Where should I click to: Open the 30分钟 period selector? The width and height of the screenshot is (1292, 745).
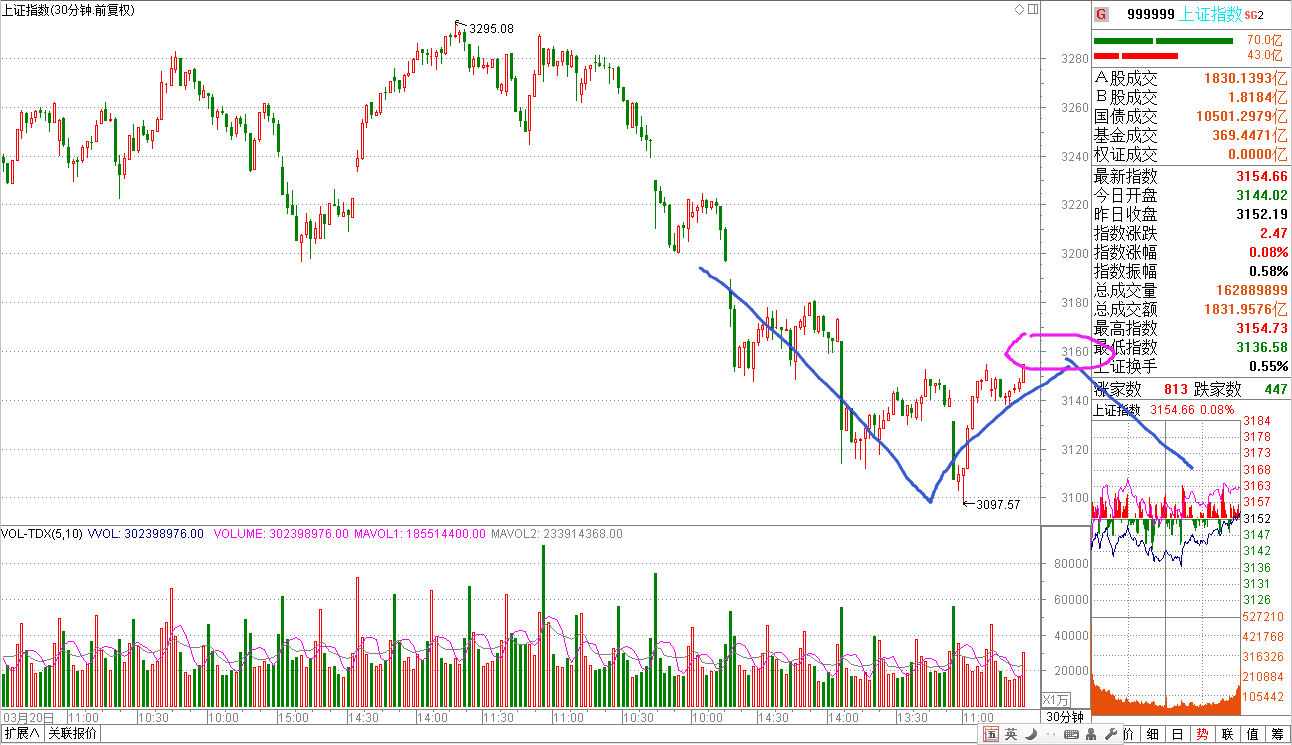[1065, 718]
